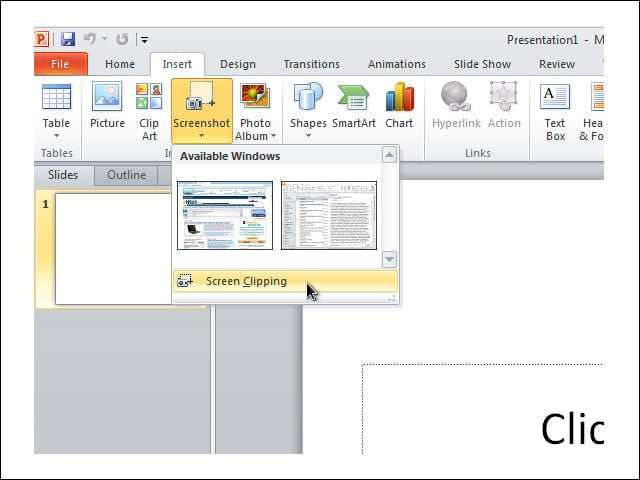Switch to the Outline pane tab
Screen dimensions: 640x480
[127, 175]
